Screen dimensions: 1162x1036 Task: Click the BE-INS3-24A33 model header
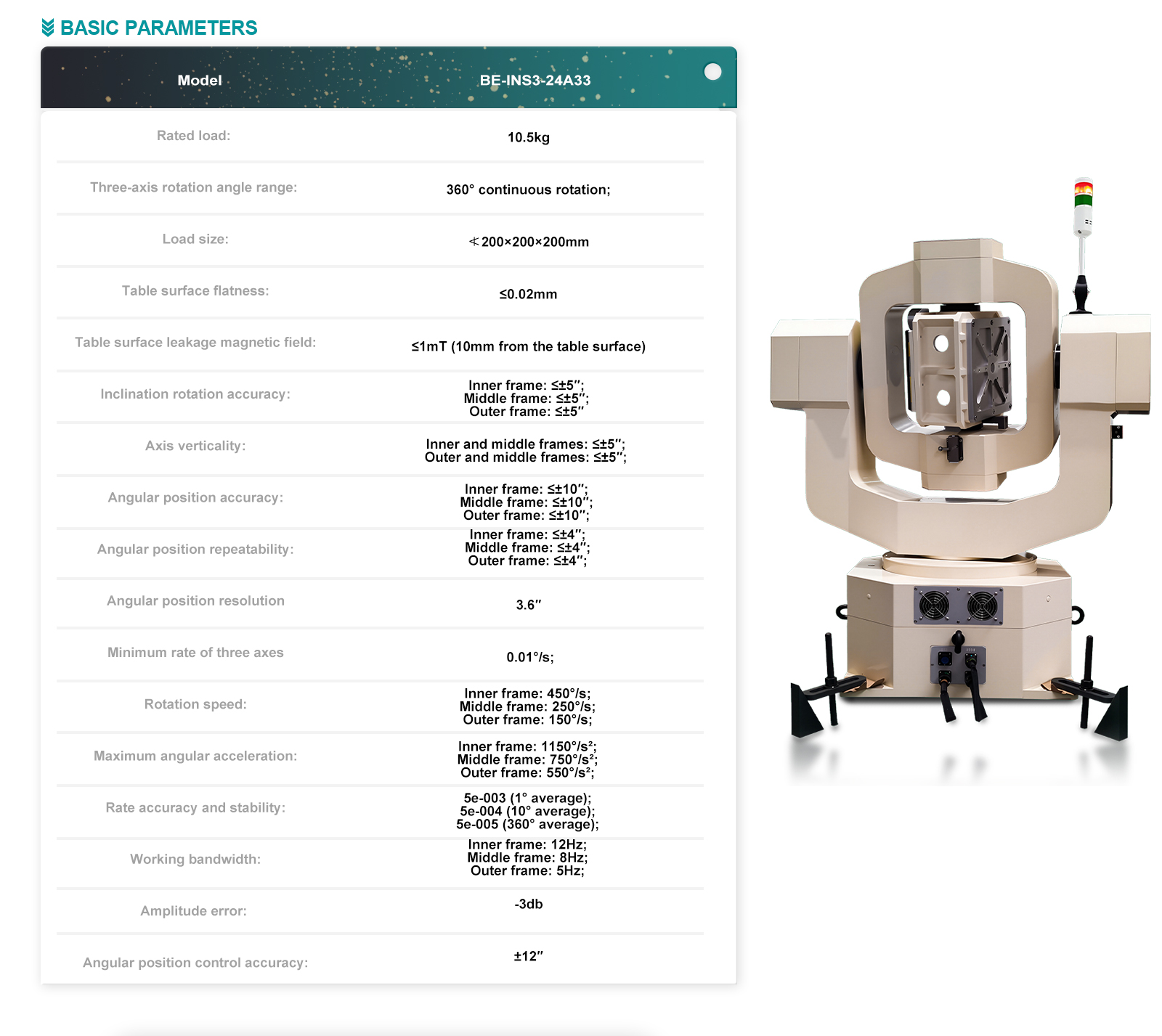tap(535, 81)
